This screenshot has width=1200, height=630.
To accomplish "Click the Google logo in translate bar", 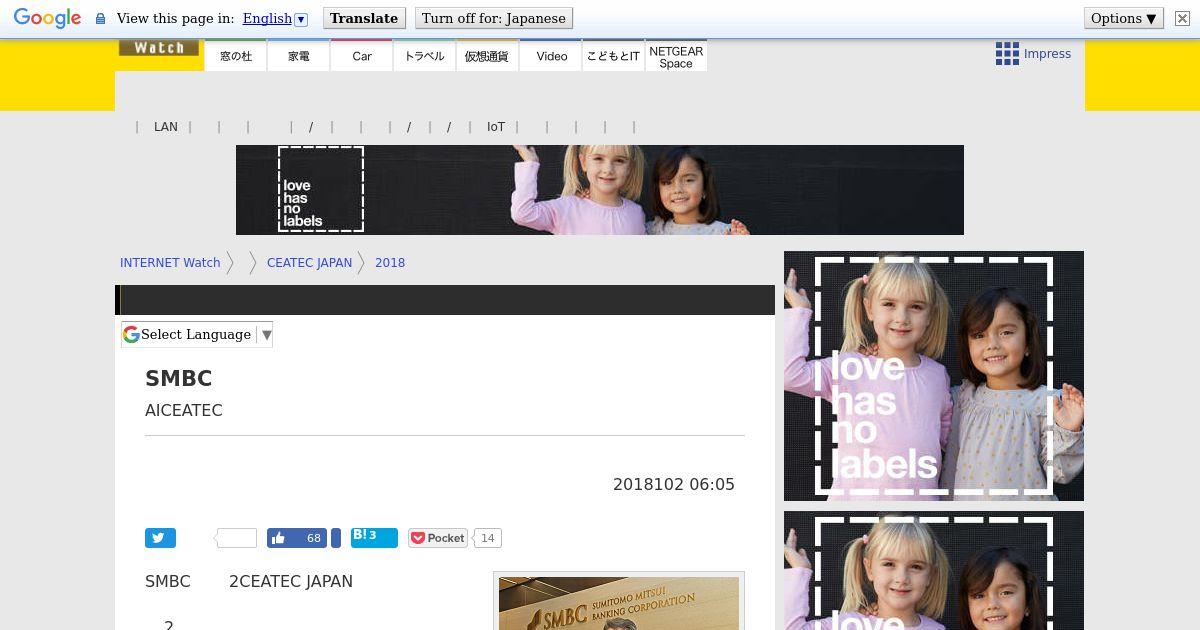I will tap(47, 18).
